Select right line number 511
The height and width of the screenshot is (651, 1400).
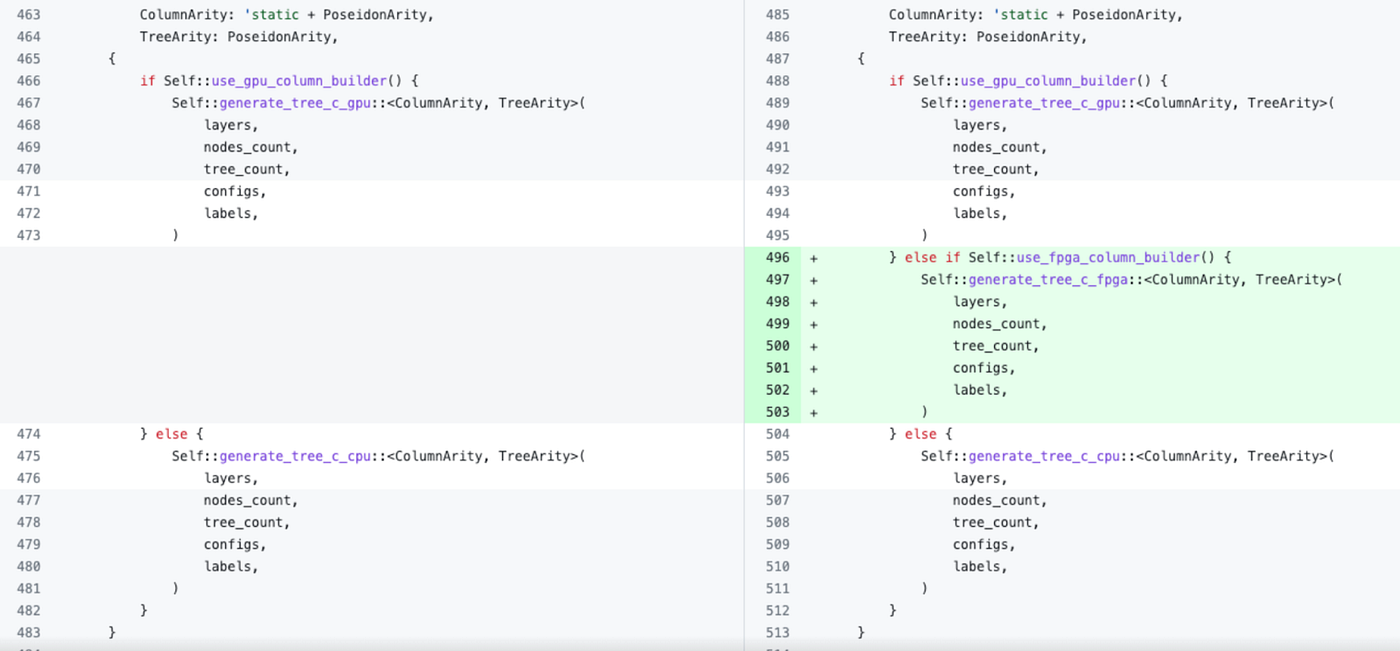pyautogui.click(x=777, y=588)
